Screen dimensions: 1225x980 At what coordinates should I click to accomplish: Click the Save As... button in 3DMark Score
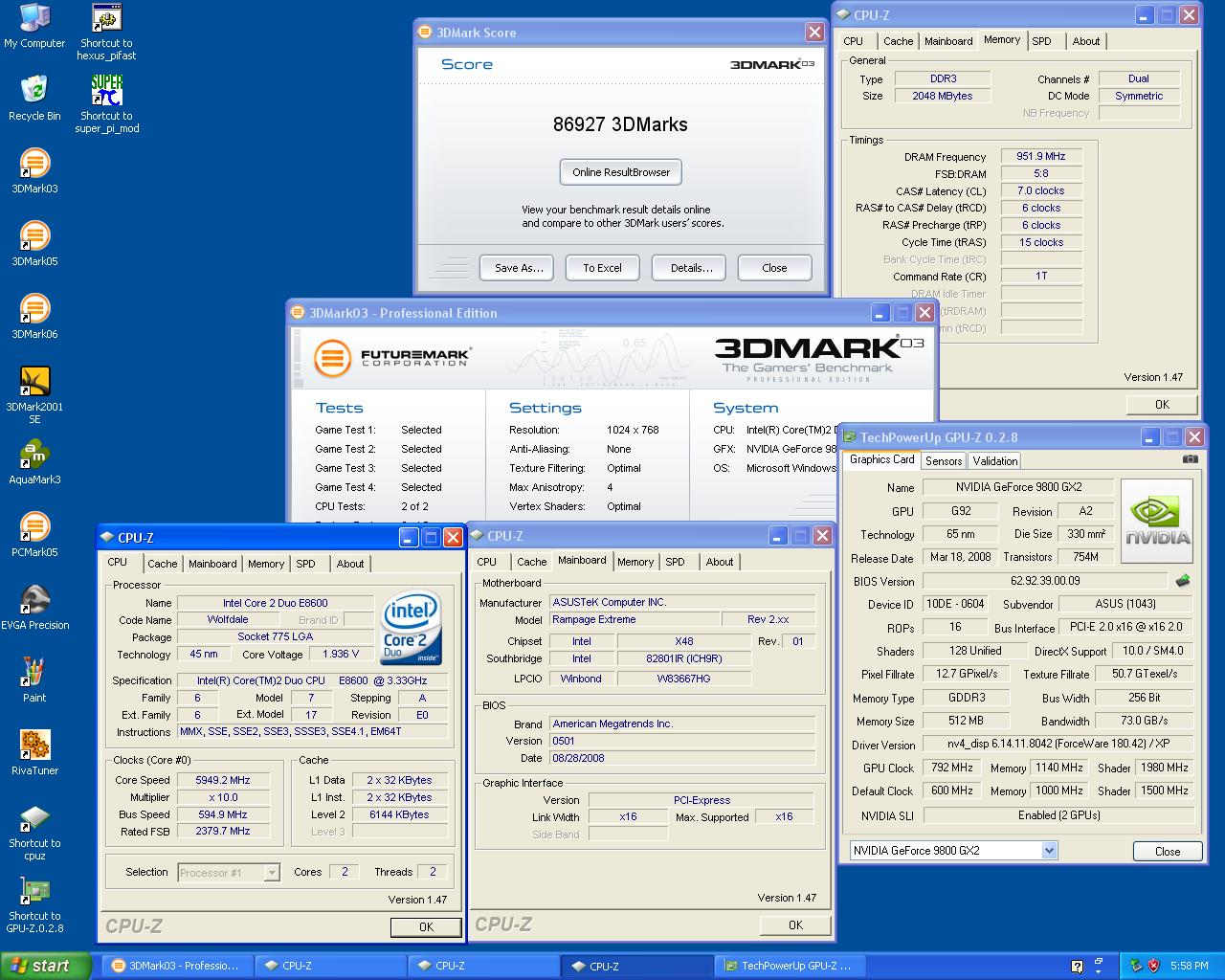(519, 268)
